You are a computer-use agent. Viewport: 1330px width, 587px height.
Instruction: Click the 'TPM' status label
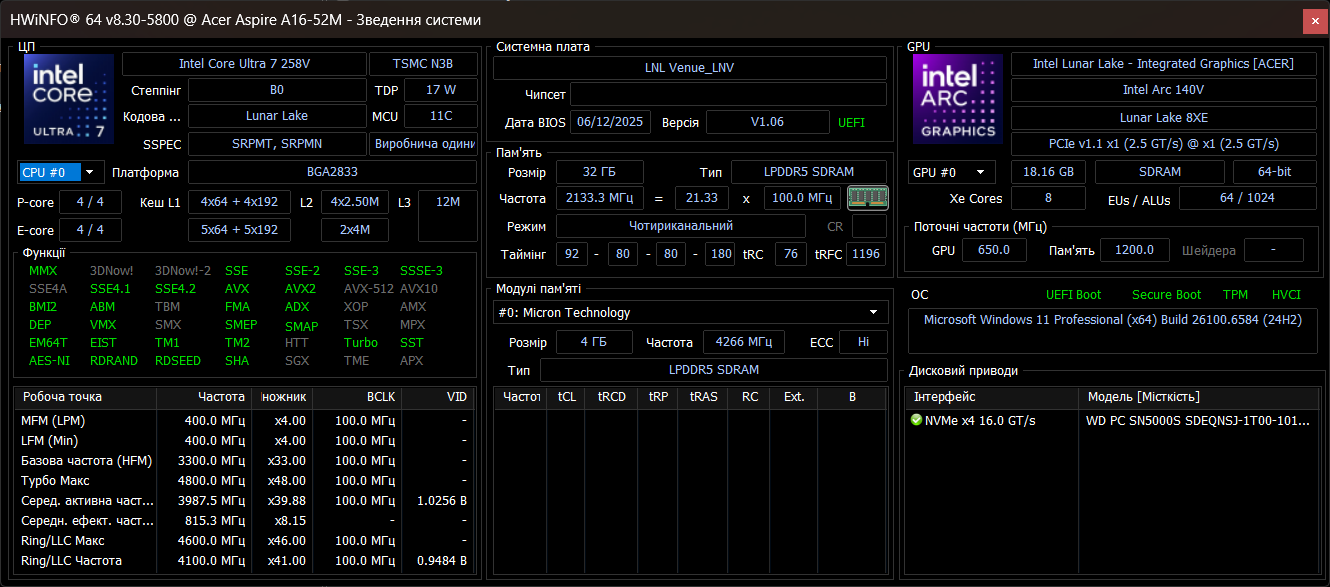click(x=1235, y=295)
